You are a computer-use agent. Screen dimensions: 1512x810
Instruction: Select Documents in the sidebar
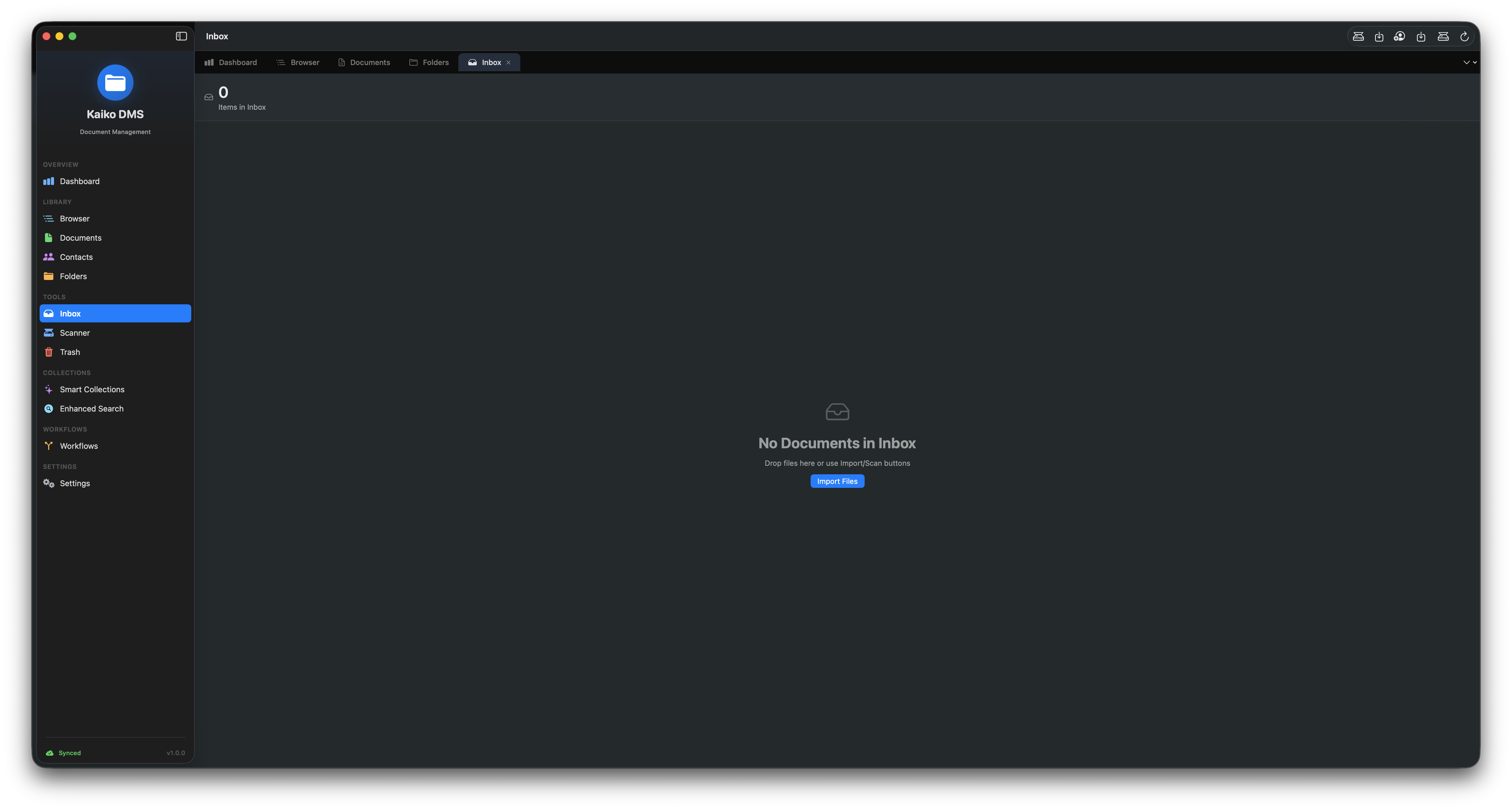(x=80, y=238)
